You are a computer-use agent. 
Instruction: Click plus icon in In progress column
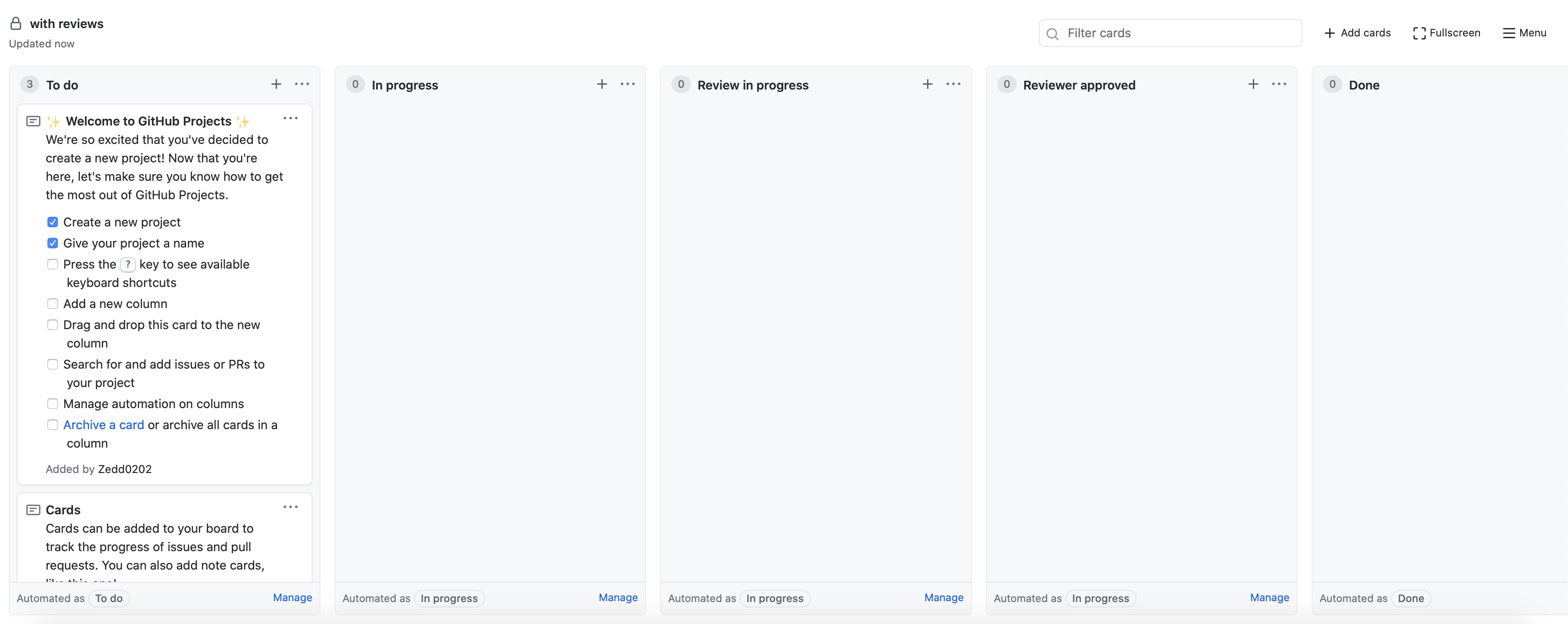602,84
